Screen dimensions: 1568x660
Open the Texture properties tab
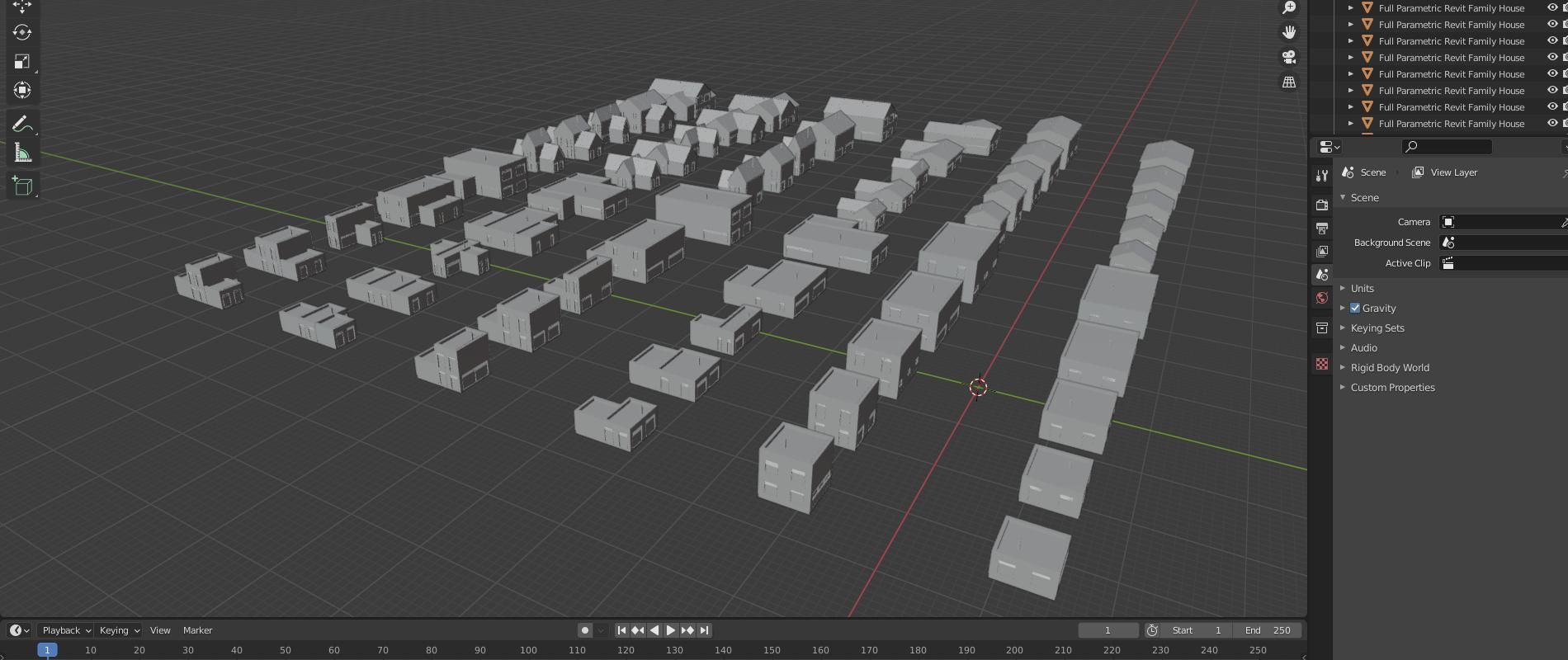pos(1322,364)
